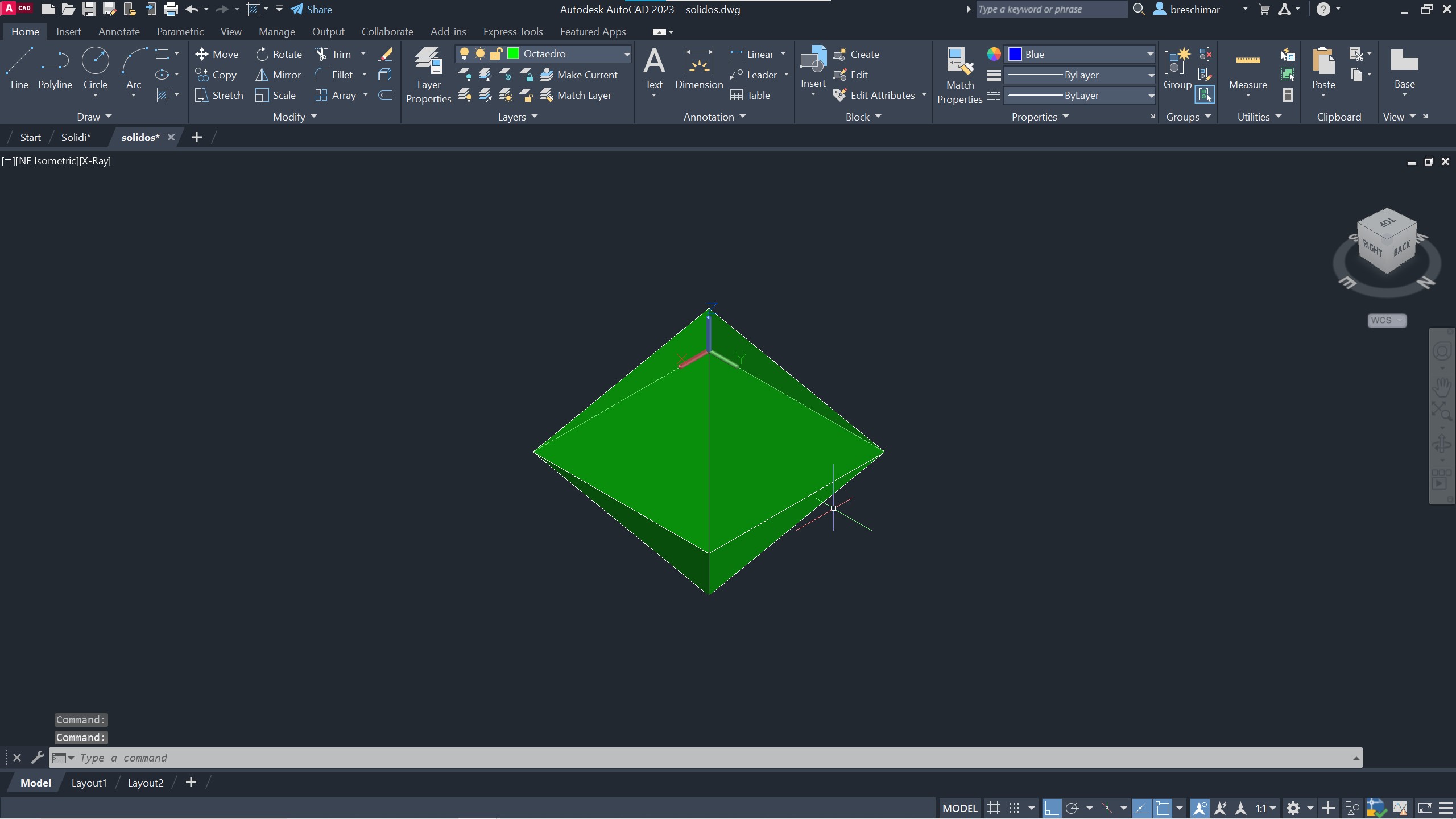Select the Mirror tool
Viewport: 1456px width, 819px height.
point(278,75)
